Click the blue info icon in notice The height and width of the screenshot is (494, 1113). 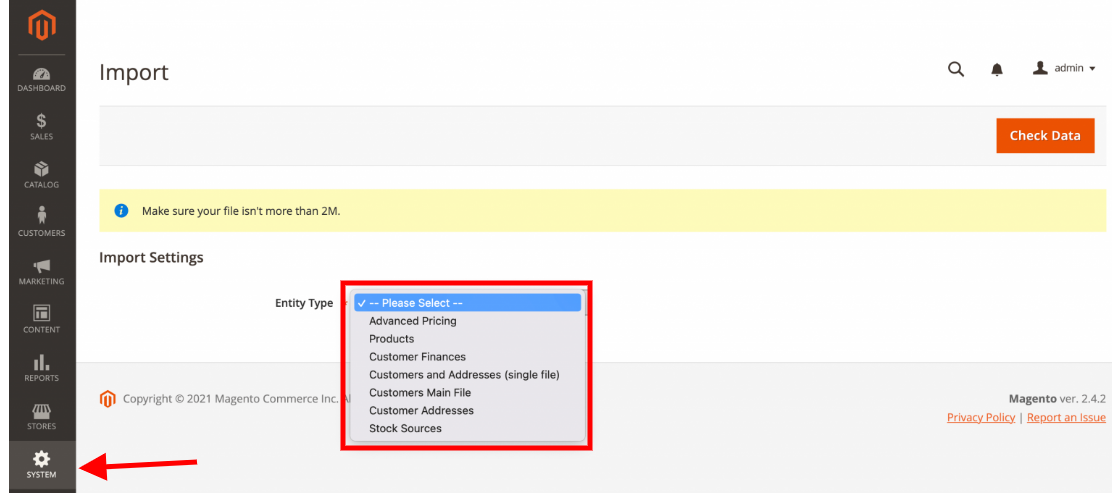click(x=121, y=211)
